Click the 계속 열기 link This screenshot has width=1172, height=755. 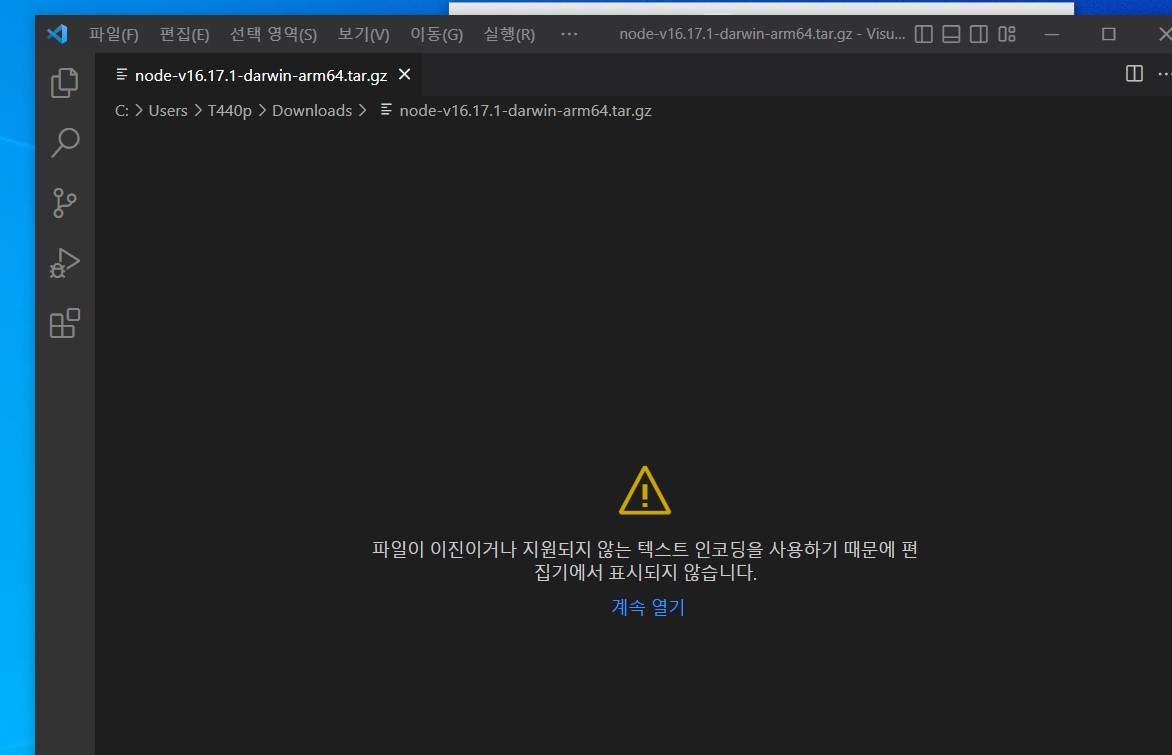point(648,606)
